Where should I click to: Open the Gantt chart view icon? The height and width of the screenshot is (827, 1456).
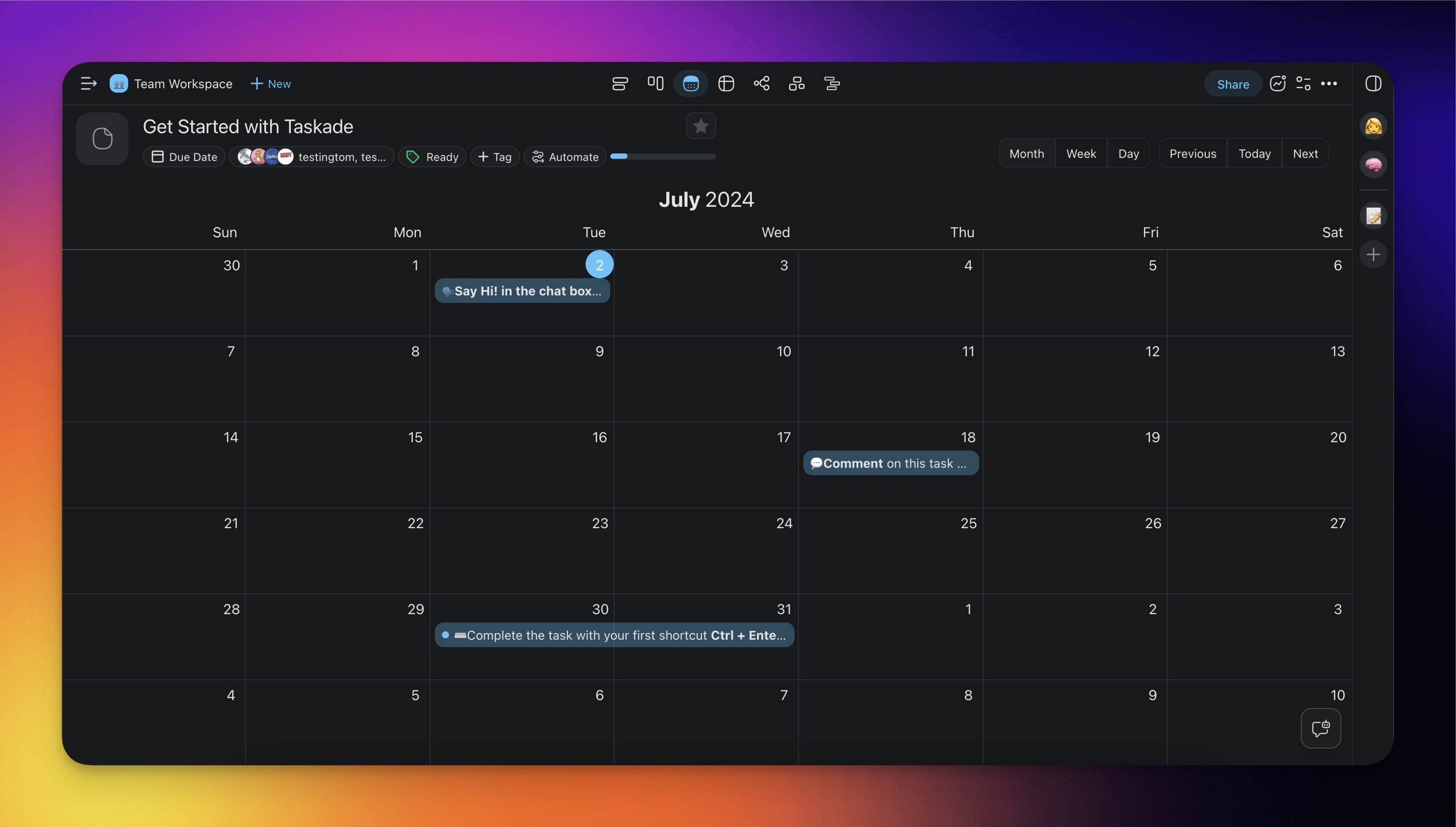click(832, 84)
